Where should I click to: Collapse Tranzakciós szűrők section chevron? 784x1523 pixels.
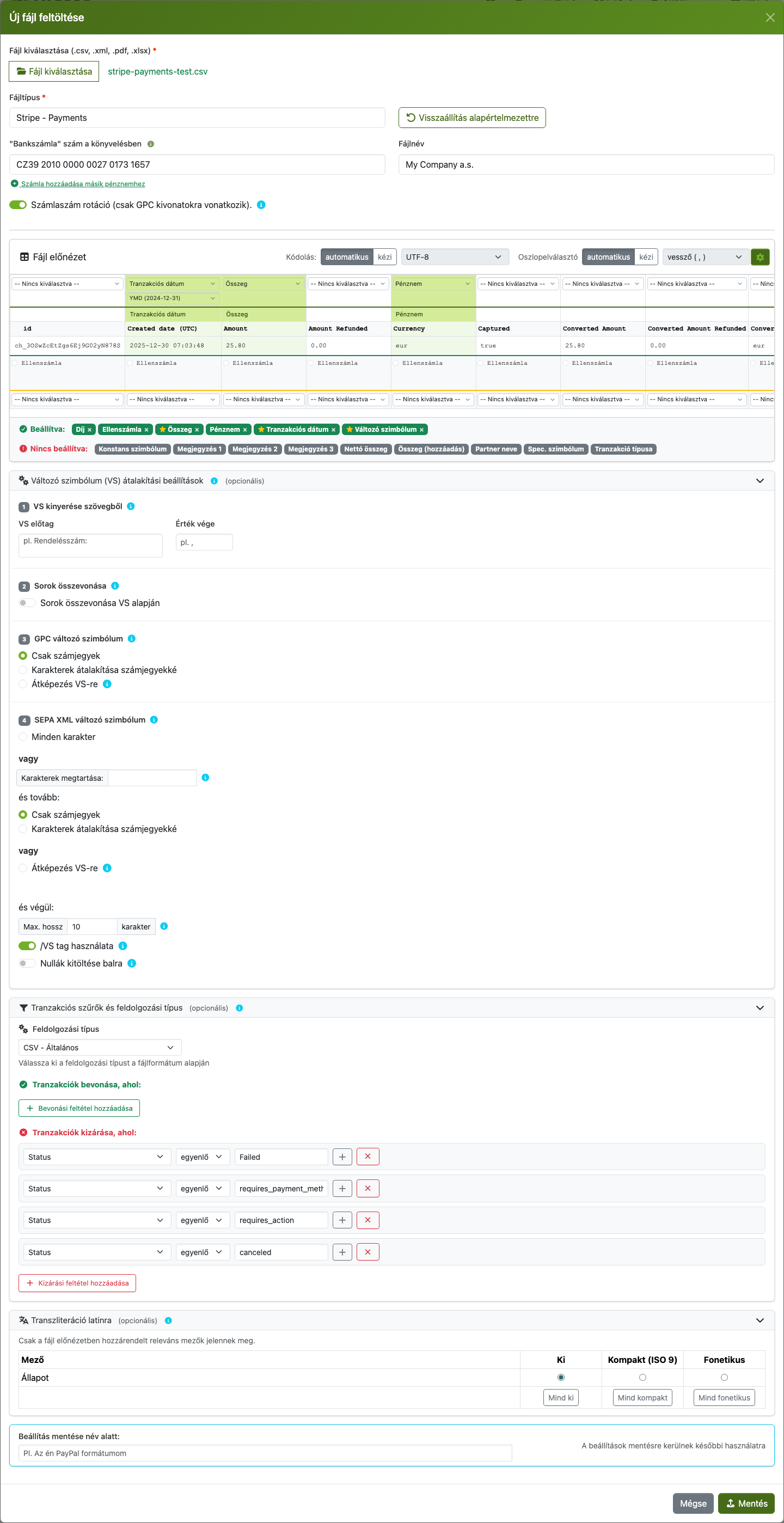click(x=759, y=1008)
